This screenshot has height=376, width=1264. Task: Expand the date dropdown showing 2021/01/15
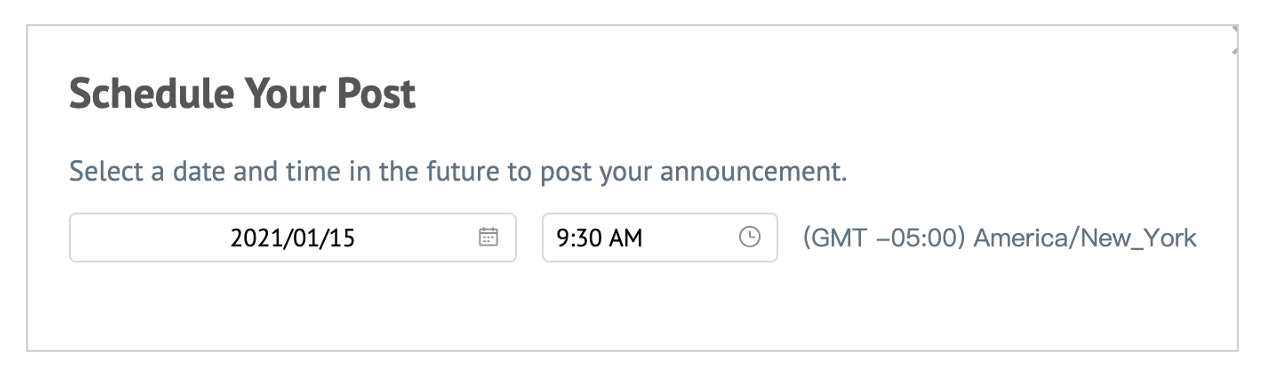coord(293,237)
